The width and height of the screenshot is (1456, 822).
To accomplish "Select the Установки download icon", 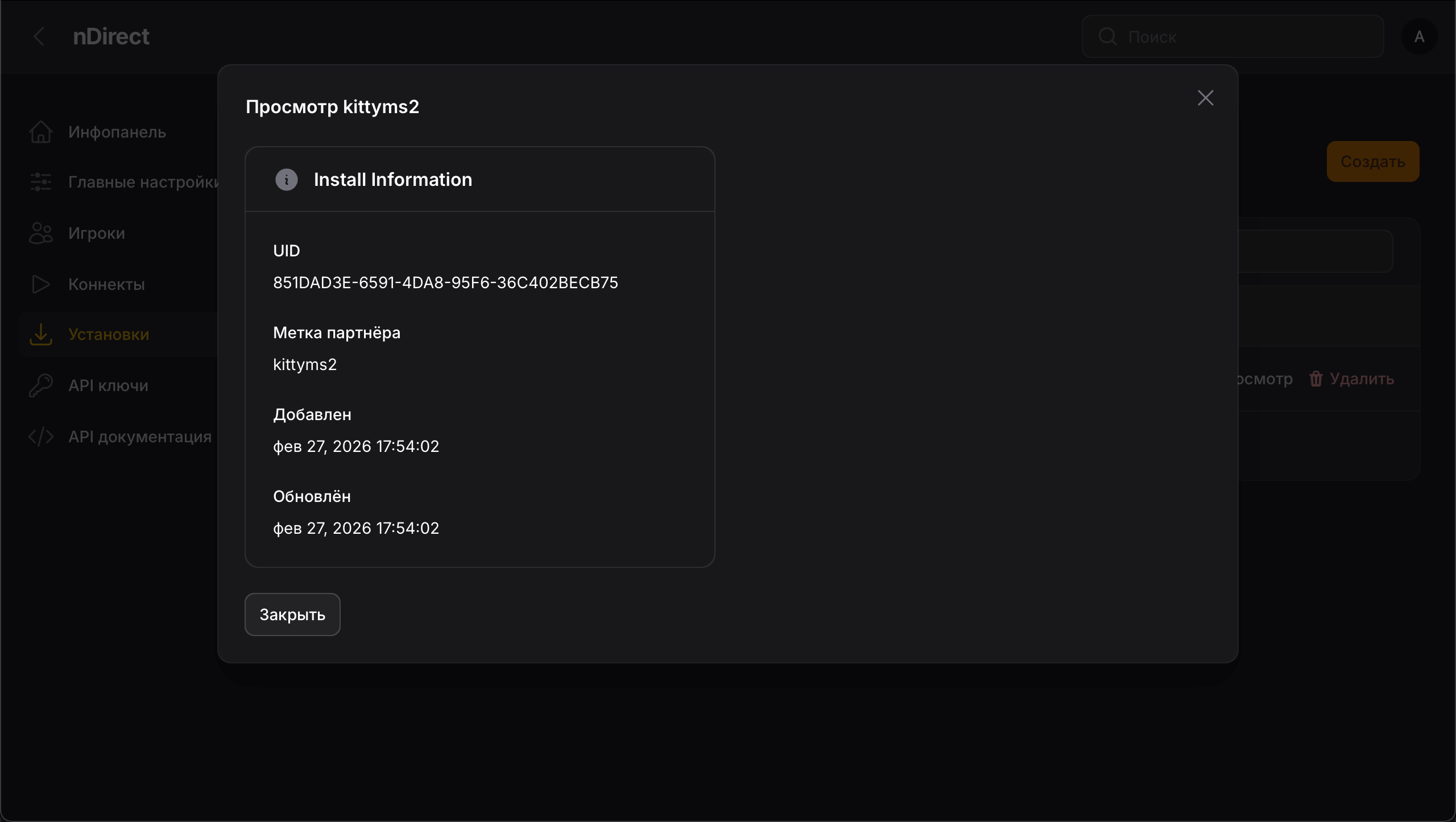I will (x=40, y=334).
